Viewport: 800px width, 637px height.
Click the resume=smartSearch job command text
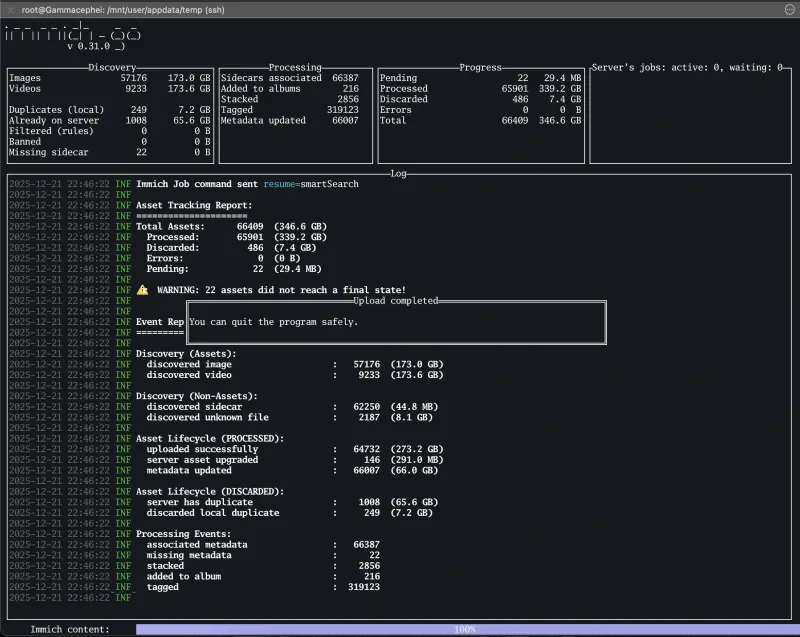311,183
